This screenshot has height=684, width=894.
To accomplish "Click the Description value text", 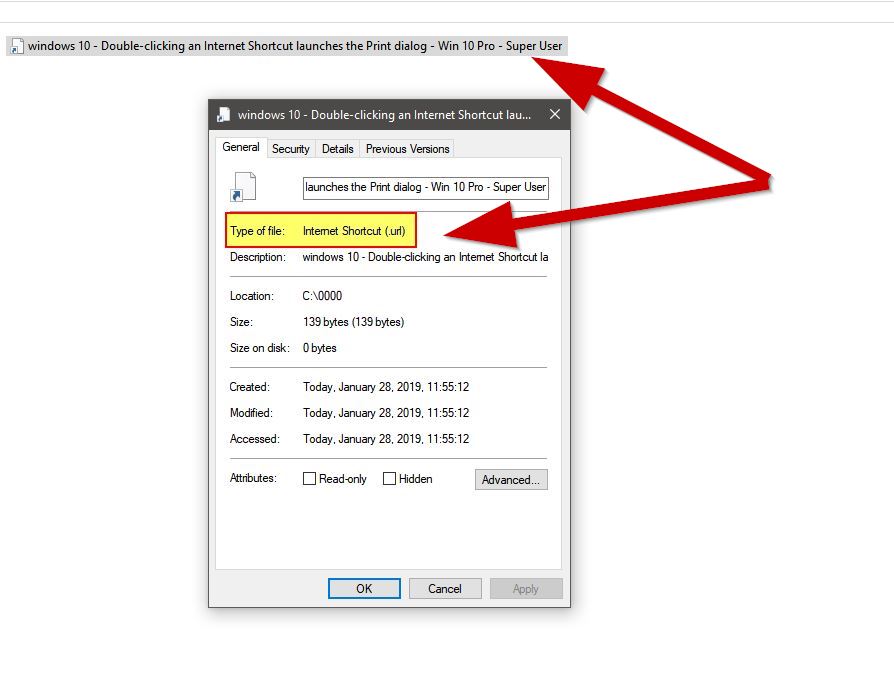I will pos(425,257).
